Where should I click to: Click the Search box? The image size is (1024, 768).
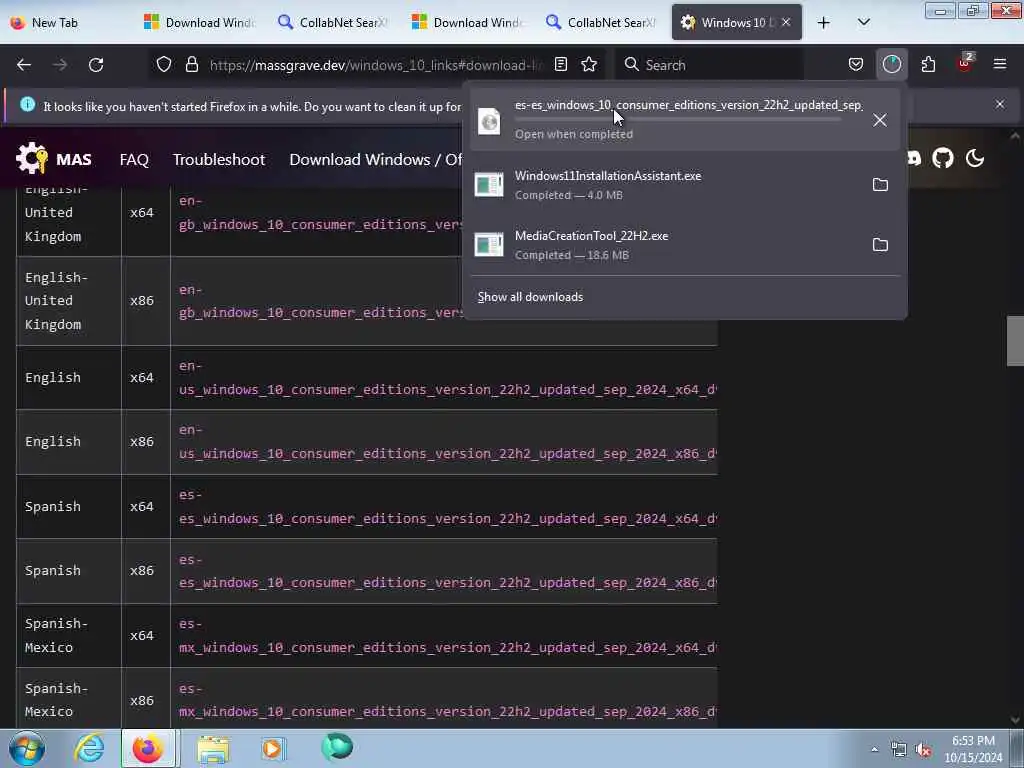[709, 65]
